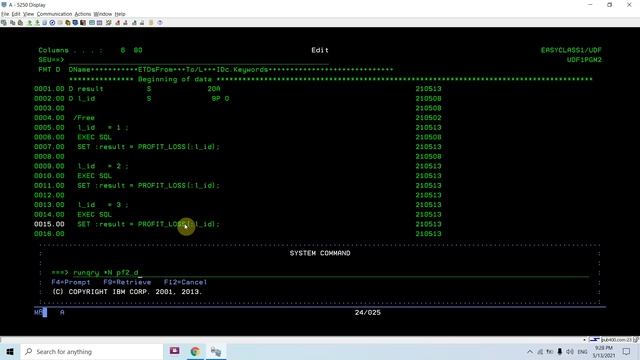Click the 'D l_id' declaration on line 0002.00

82,98
